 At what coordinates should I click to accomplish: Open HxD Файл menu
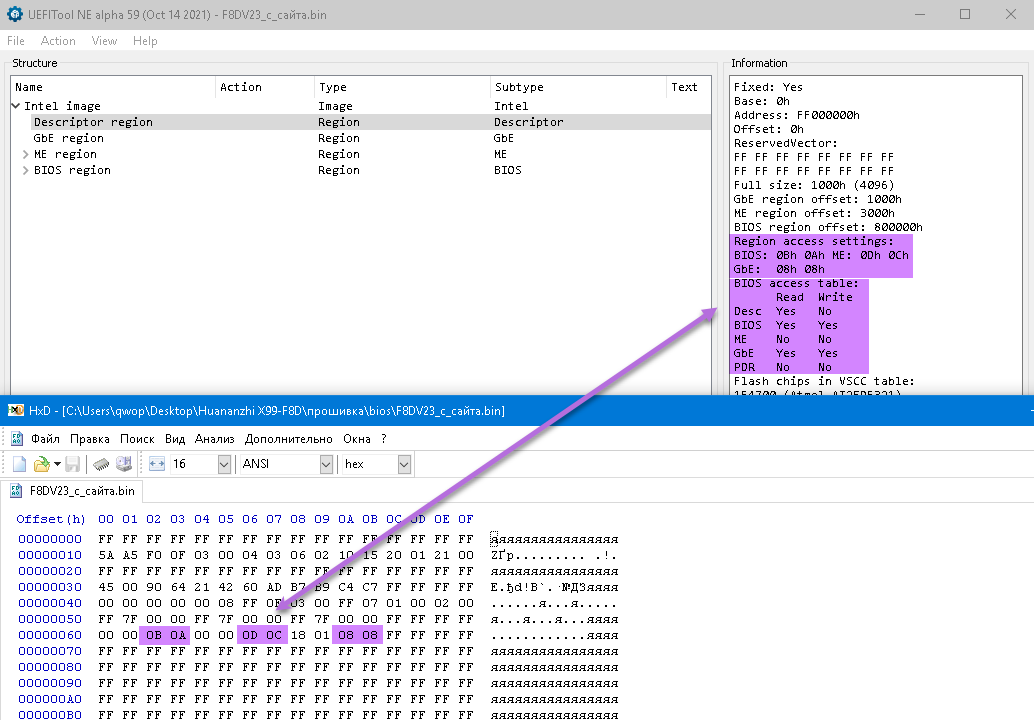point(46,439)
